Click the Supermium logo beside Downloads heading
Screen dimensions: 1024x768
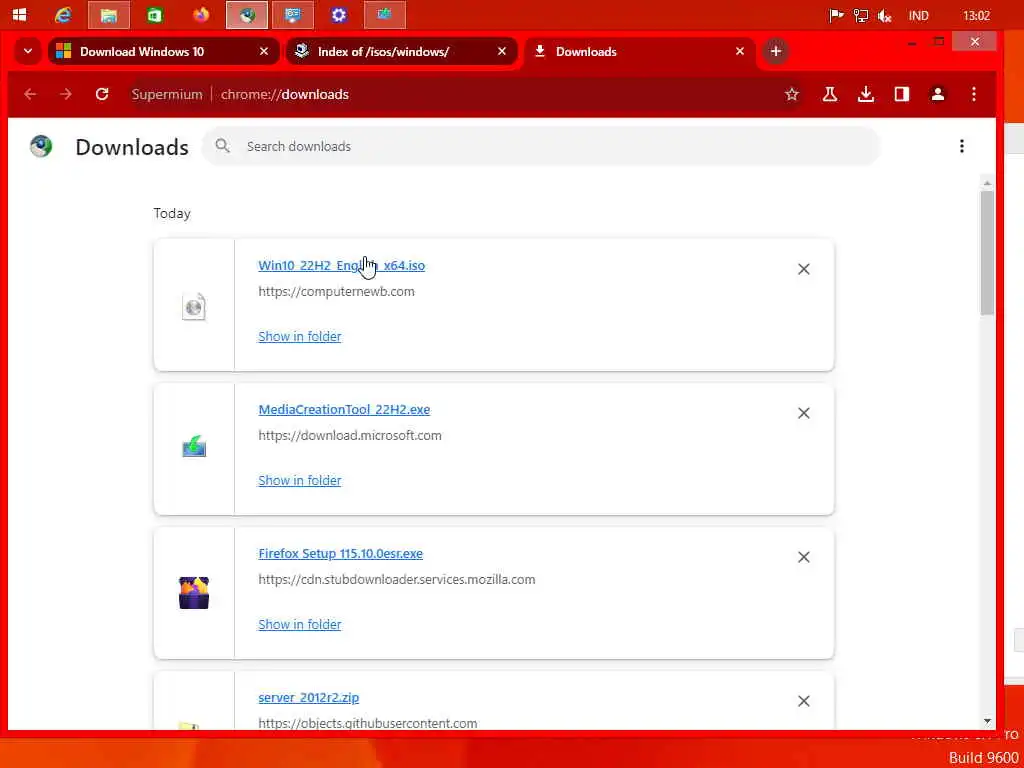click(40, 146)
